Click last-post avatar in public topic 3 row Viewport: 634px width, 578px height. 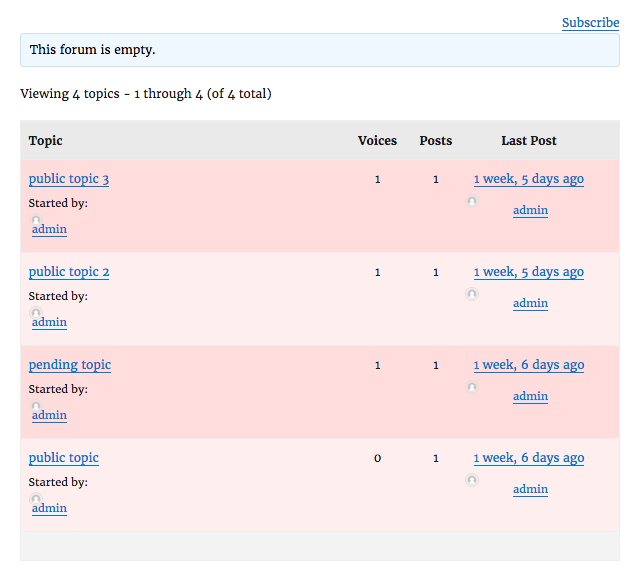[x=472, y=201]
